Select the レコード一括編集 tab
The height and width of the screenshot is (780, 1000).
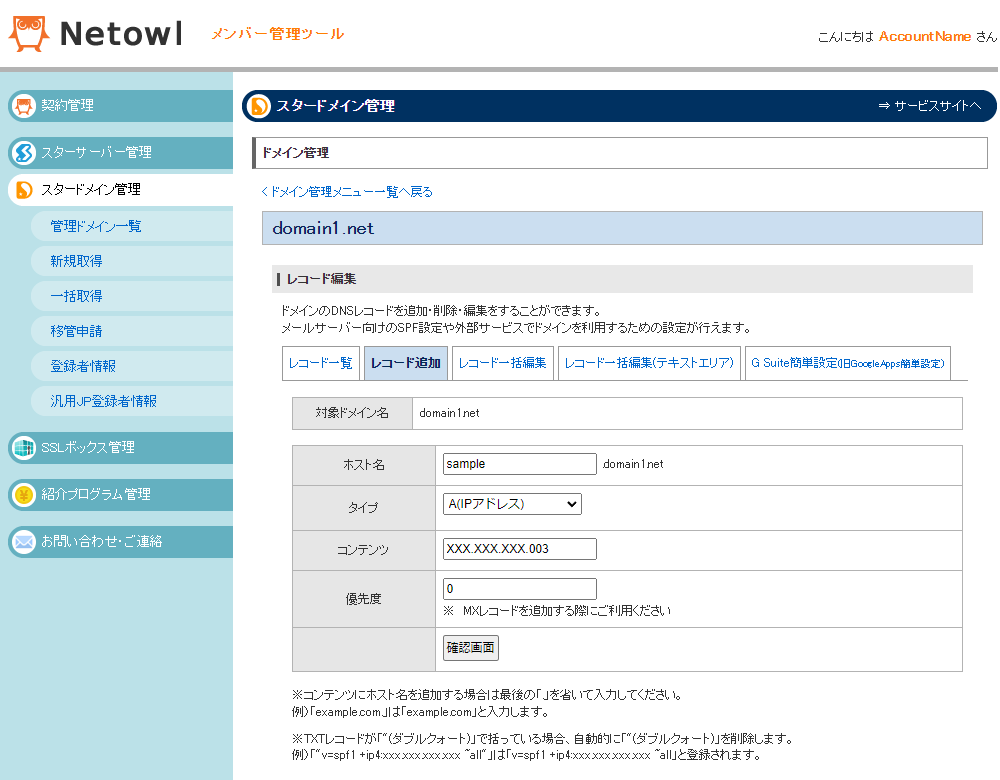point(502,363)
